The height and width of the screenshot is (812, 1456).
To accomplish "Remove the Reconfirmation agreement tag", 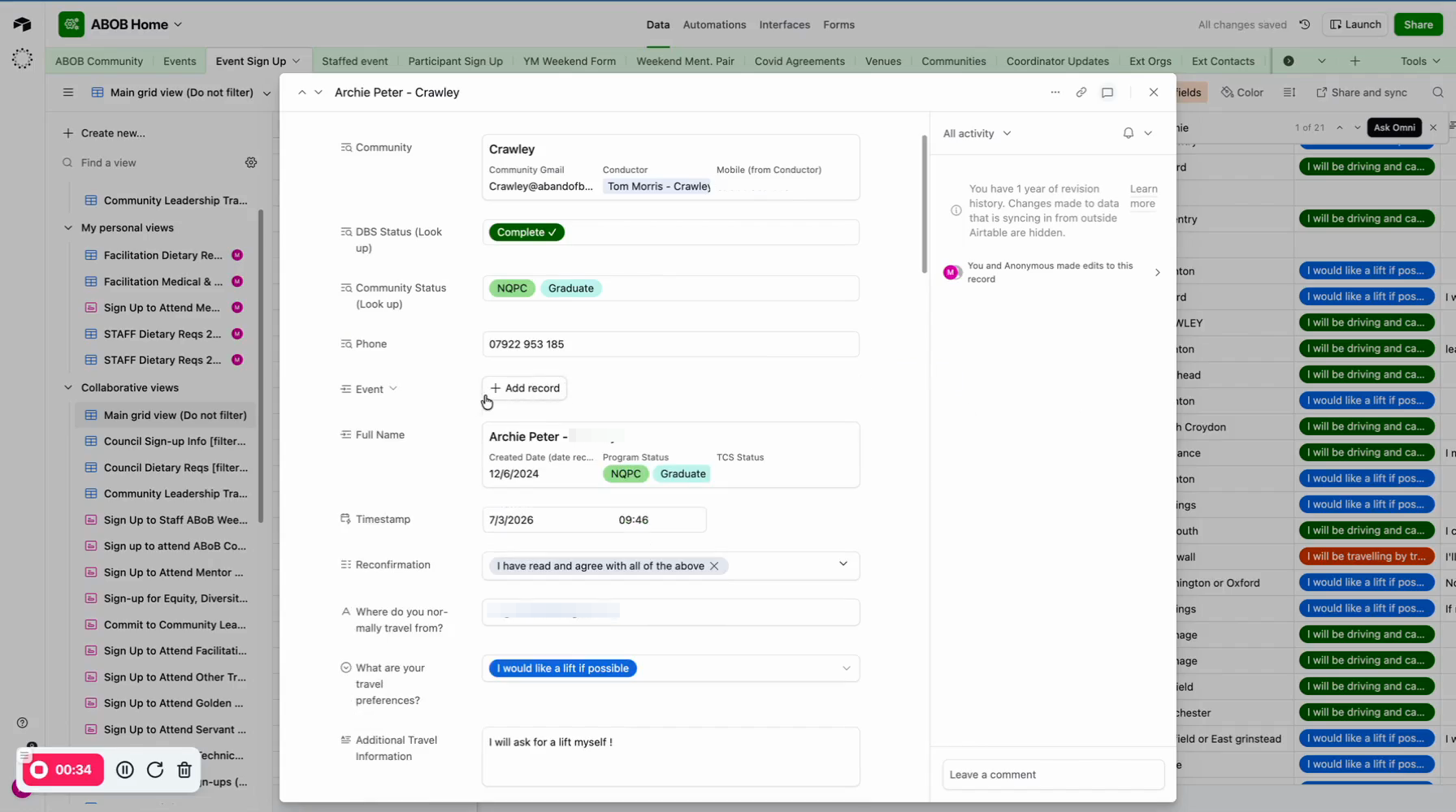I will click(x=714, y=566).
